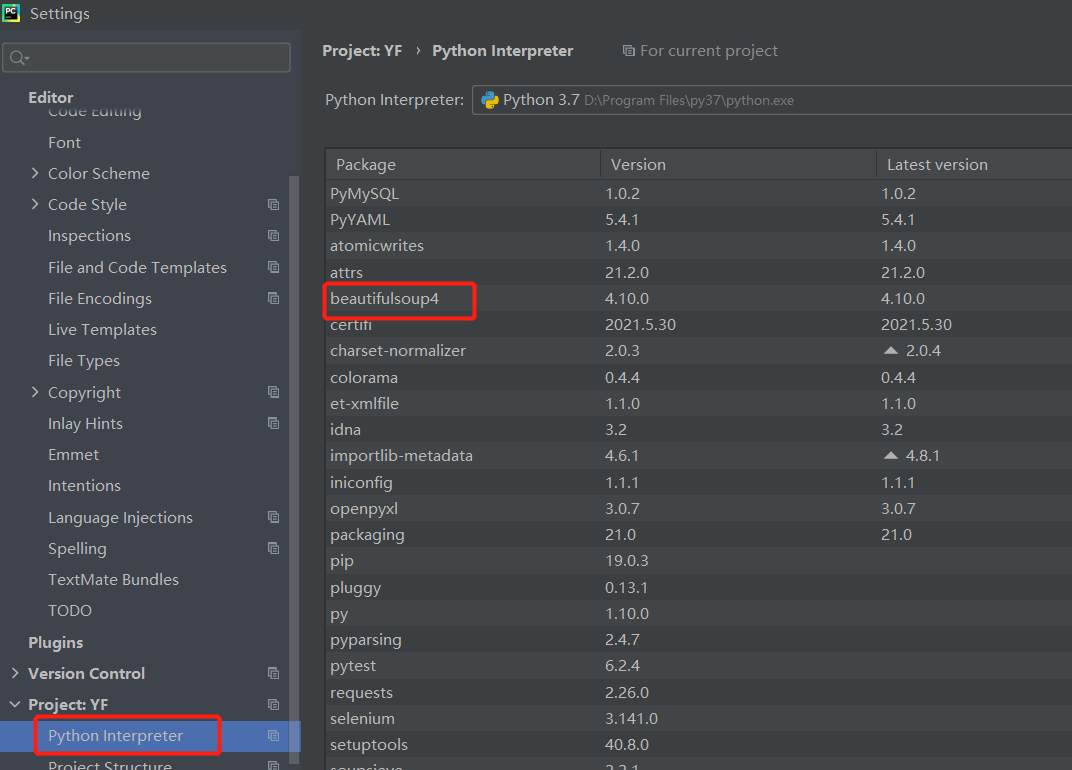Screen dimensions: 1072x770
Task: Open the Spelling settings page
Action: click(x=77, y=548)
